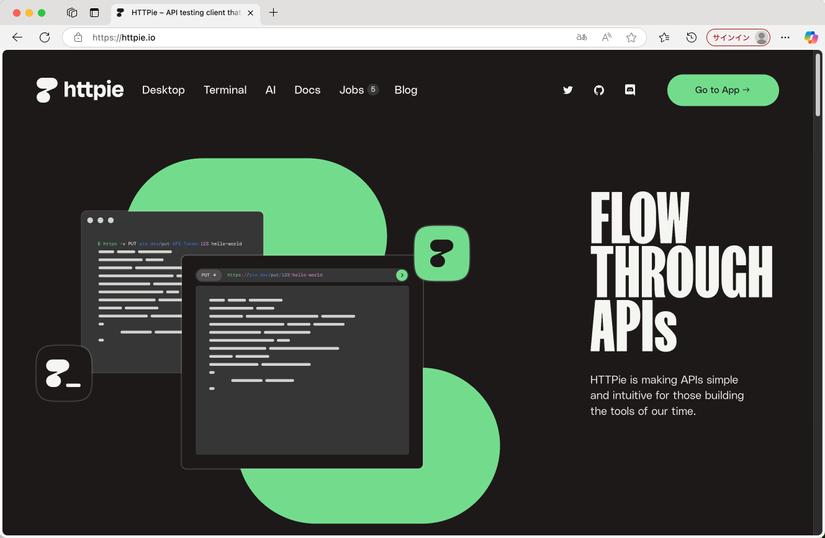Open the Docs page
This screenshot has width=825, height=538.
(x=307, y=90)
